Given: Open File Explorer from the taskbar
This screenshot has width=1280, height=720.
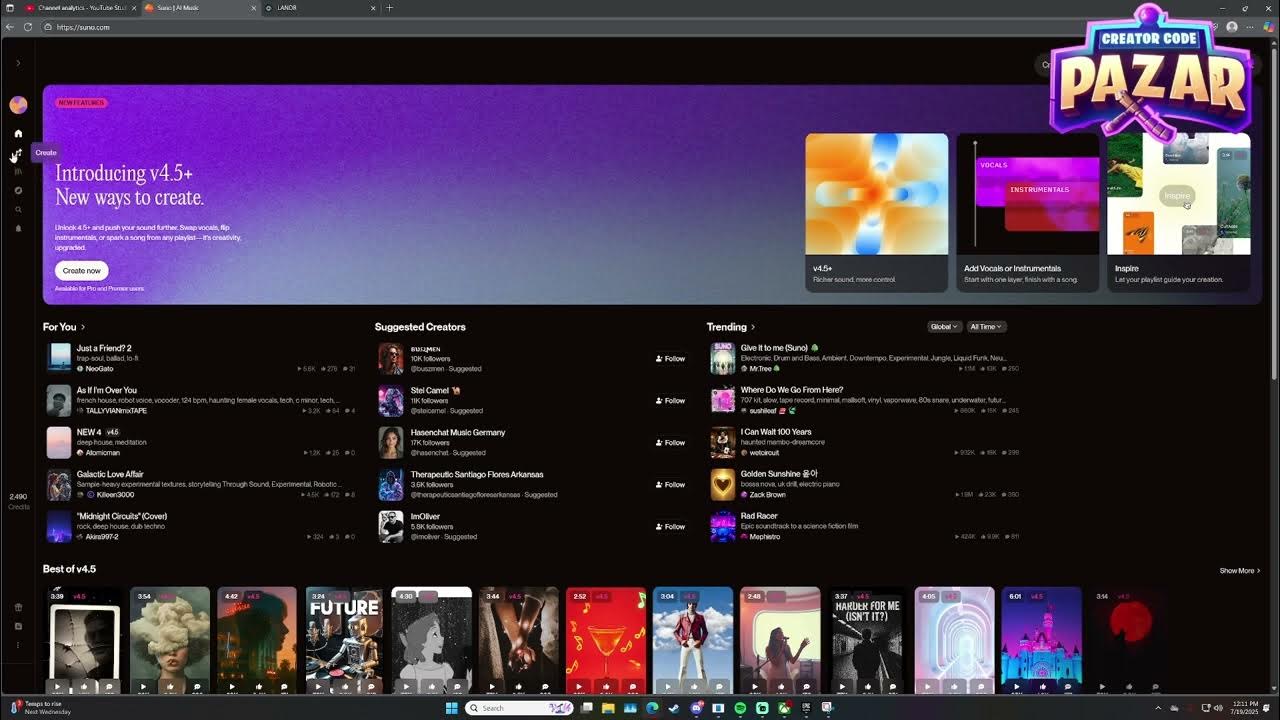Looking at the screenshot, I should [608, 708].
